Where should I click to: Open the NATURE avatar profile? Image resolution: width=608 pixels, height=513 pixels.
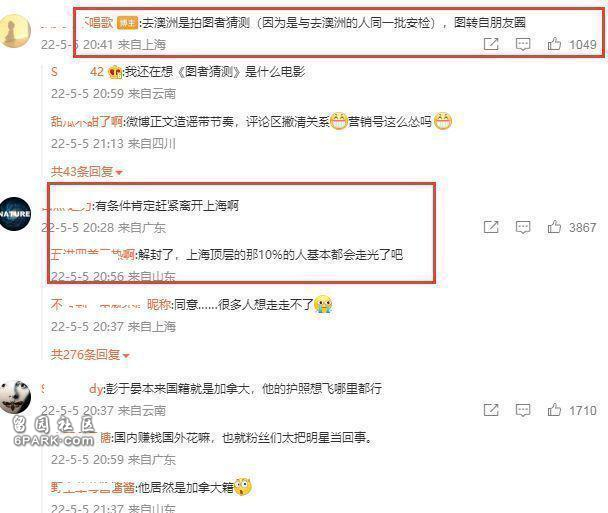15,214
